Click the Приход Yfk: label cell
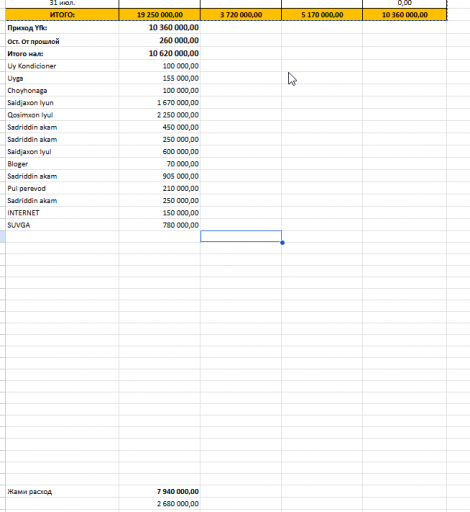The image size is (470, 512). pos(62,28)
